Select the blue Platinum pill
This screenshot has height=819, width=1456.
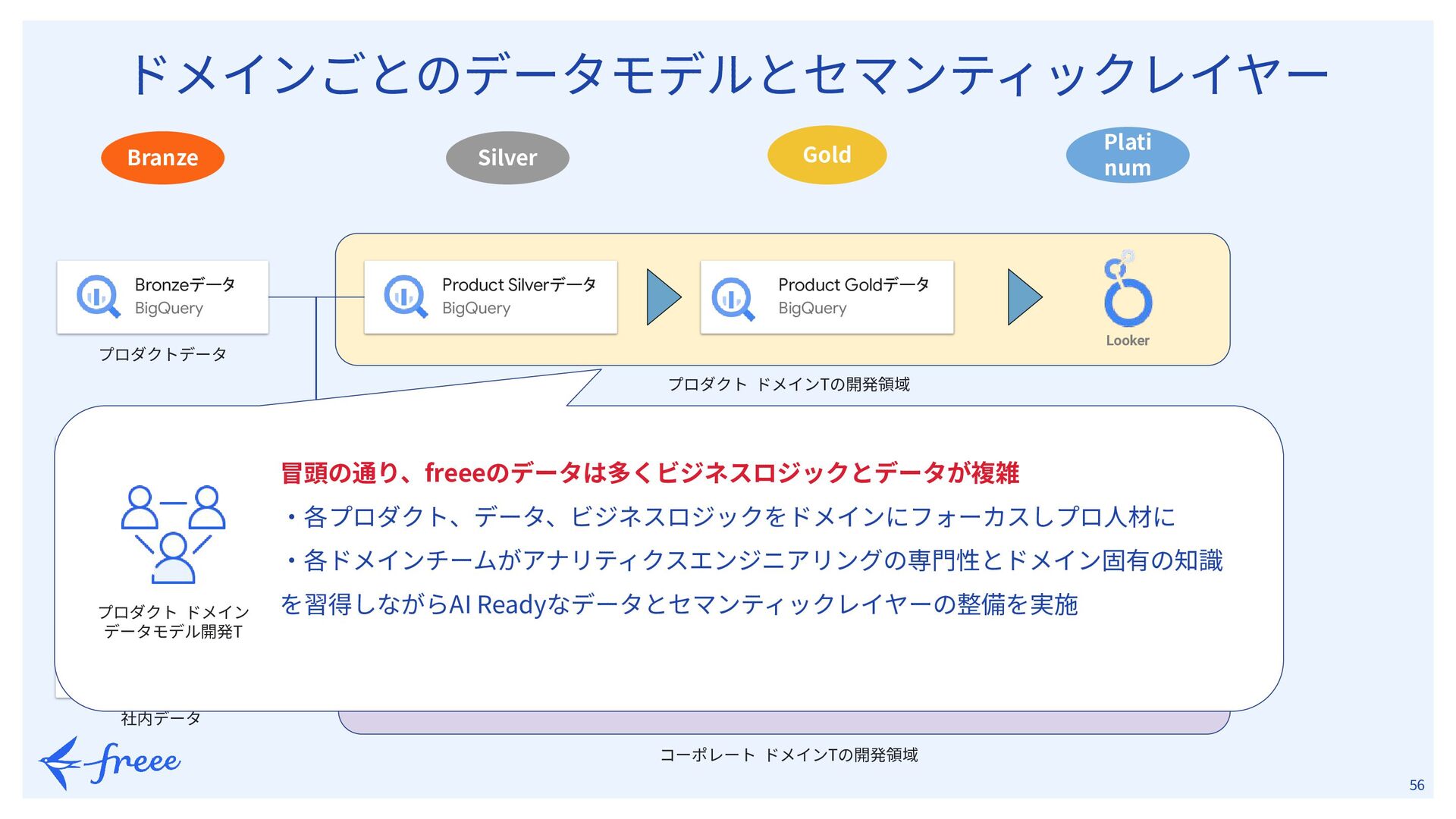(x=1128, y=155)
